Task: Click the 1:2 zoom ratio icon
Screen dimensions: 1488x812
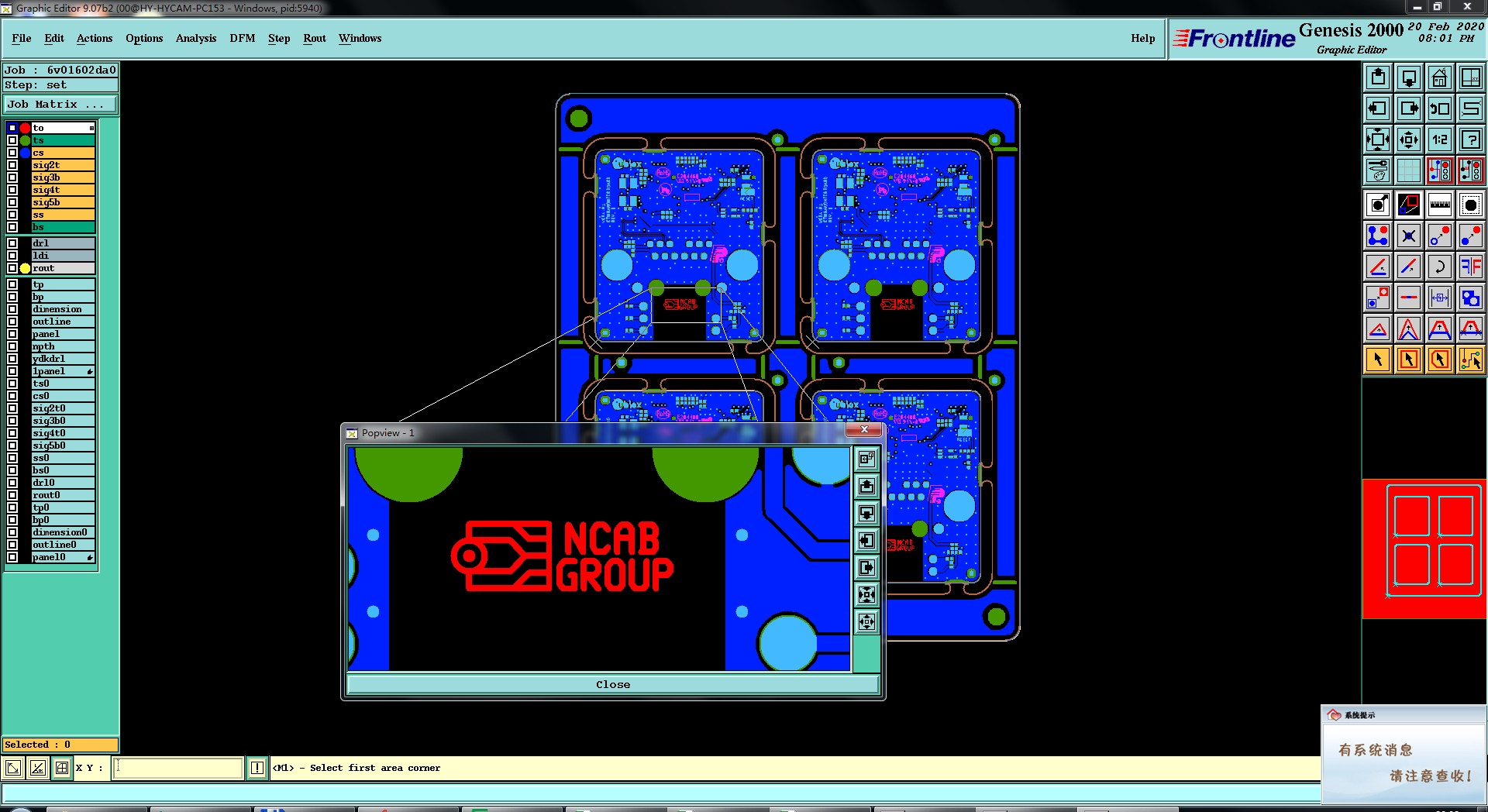Action: [x=1440, y=139]
